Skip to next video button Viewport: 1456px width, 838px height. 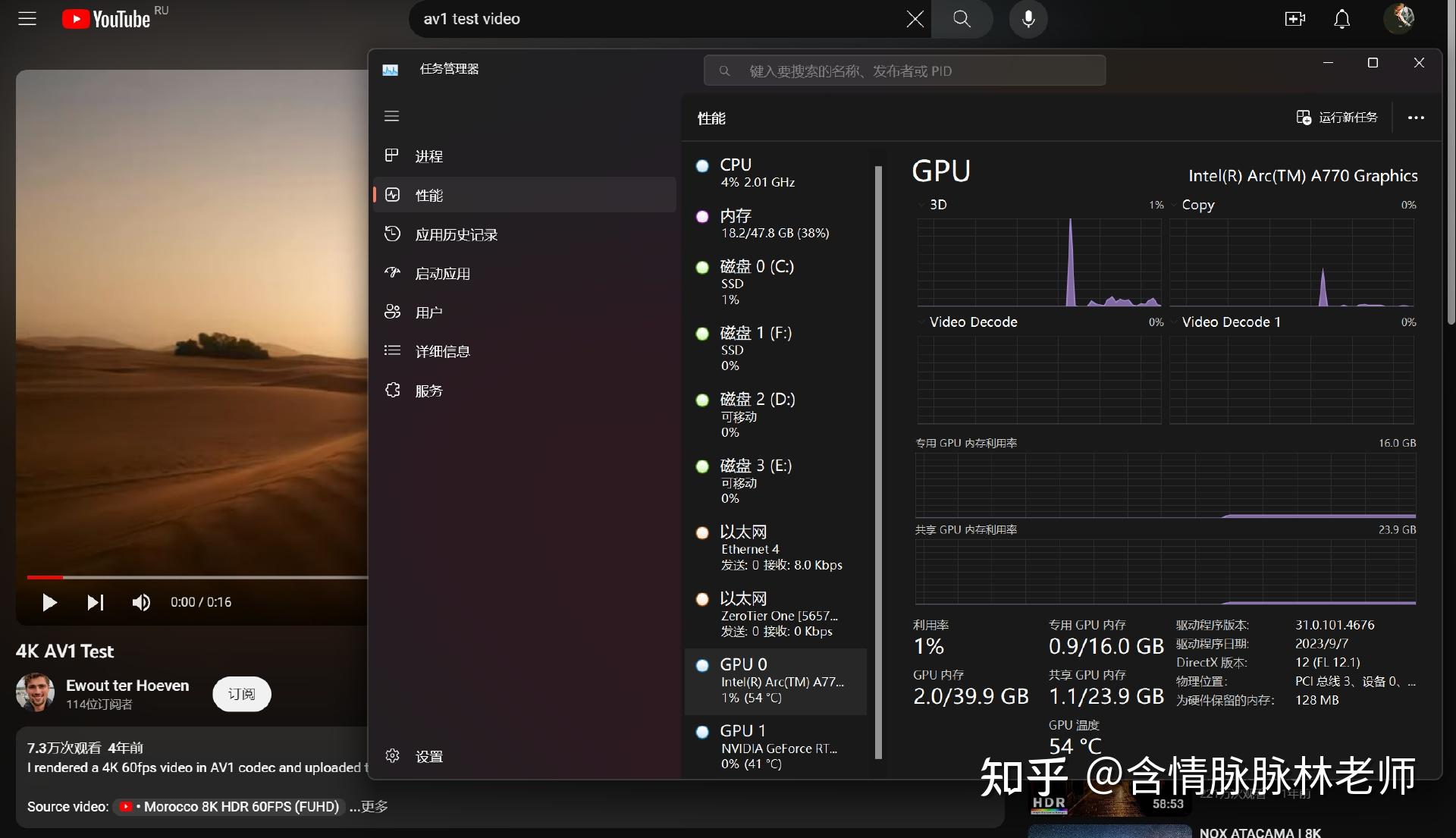(x=95, y=602)
